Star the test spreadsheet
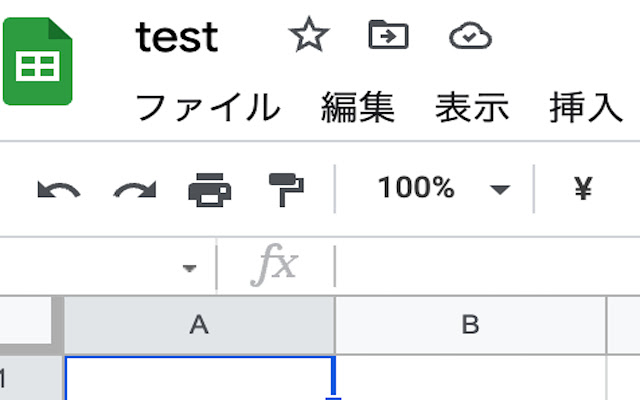The image size is (640, 400). point(309,35)
